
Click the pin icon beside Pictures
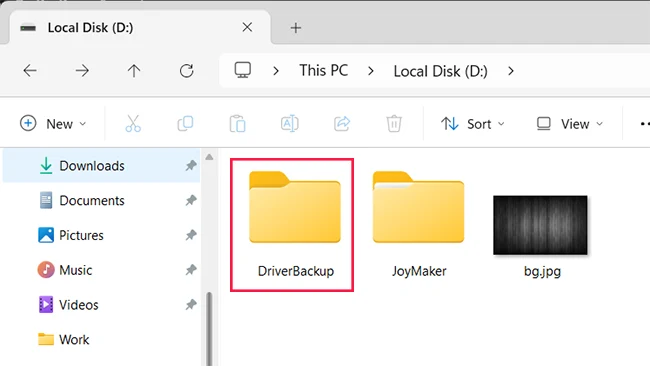pyautogui.click(x=191, y=235)
